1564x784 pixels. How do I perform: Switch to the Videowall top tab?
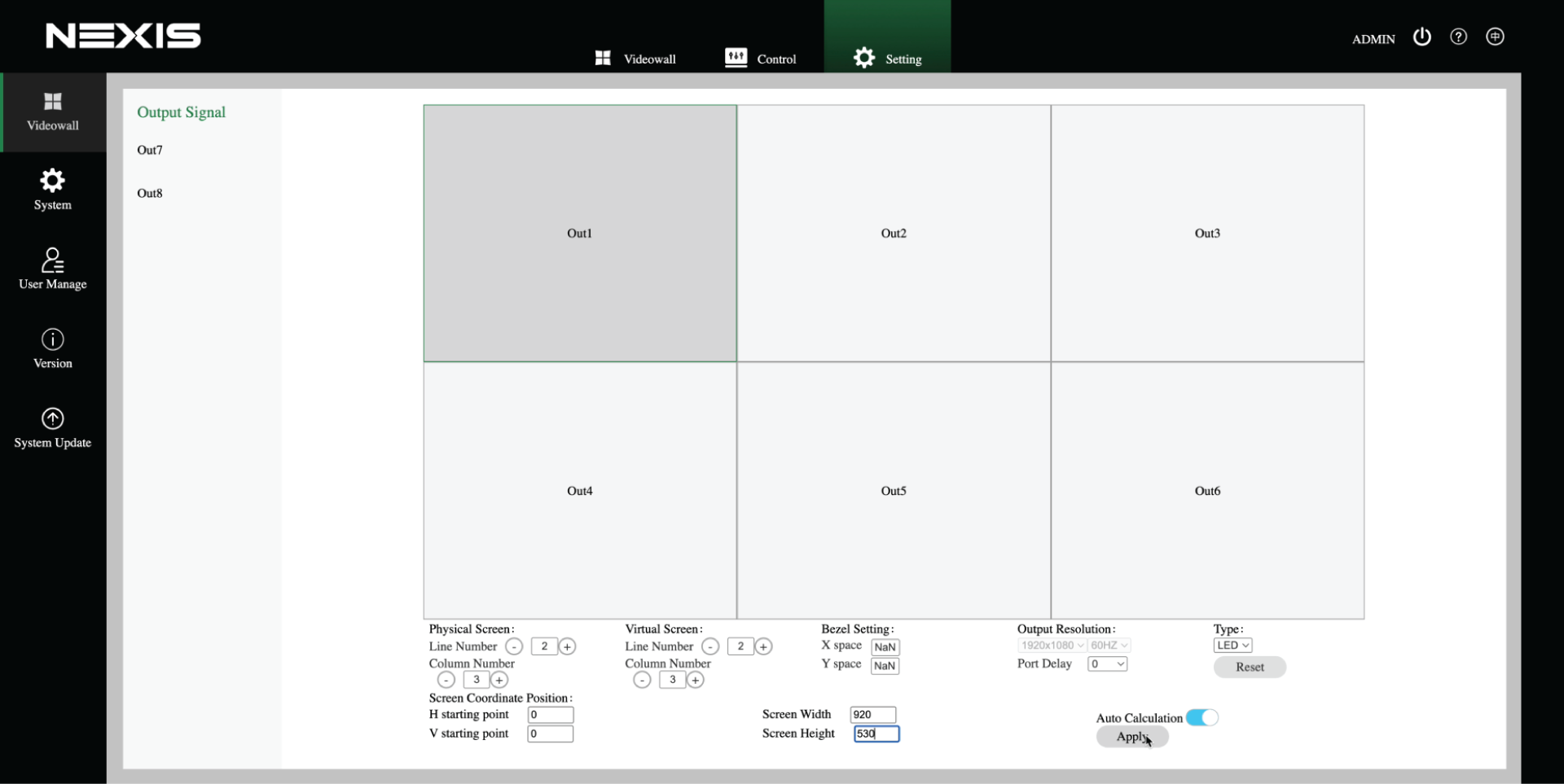pos(635,59)
